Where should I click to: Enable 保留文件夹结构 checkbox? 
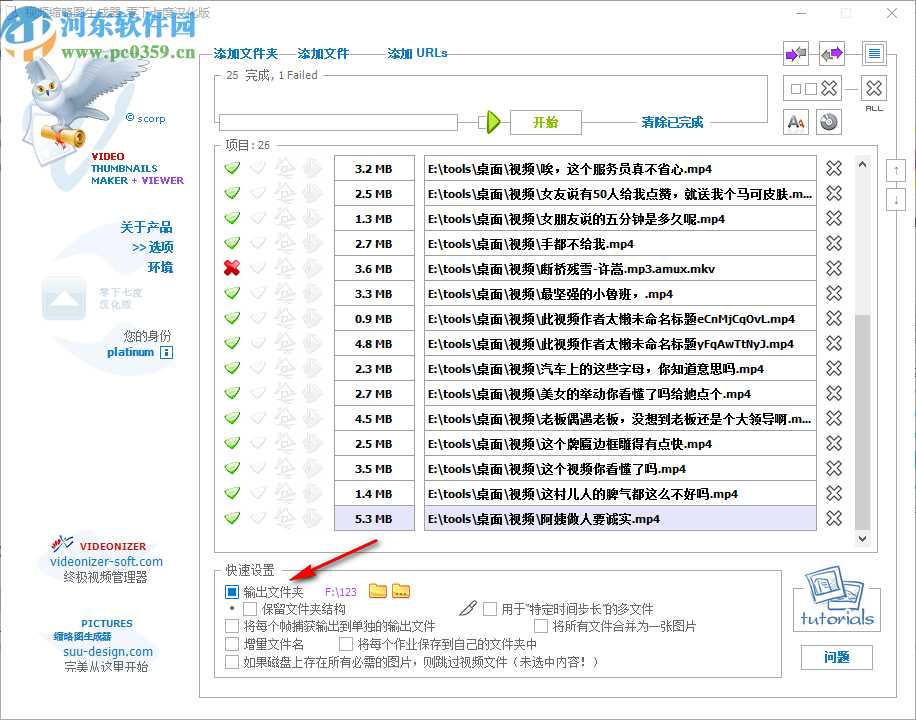(x=250, y=609)
